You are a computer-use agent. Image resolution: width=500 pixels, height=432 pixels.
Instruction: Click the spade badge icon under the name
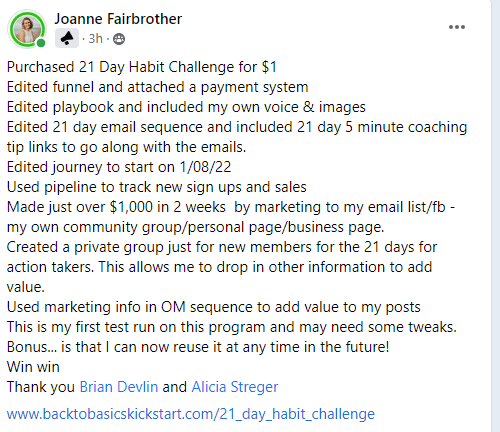[67, 38]
